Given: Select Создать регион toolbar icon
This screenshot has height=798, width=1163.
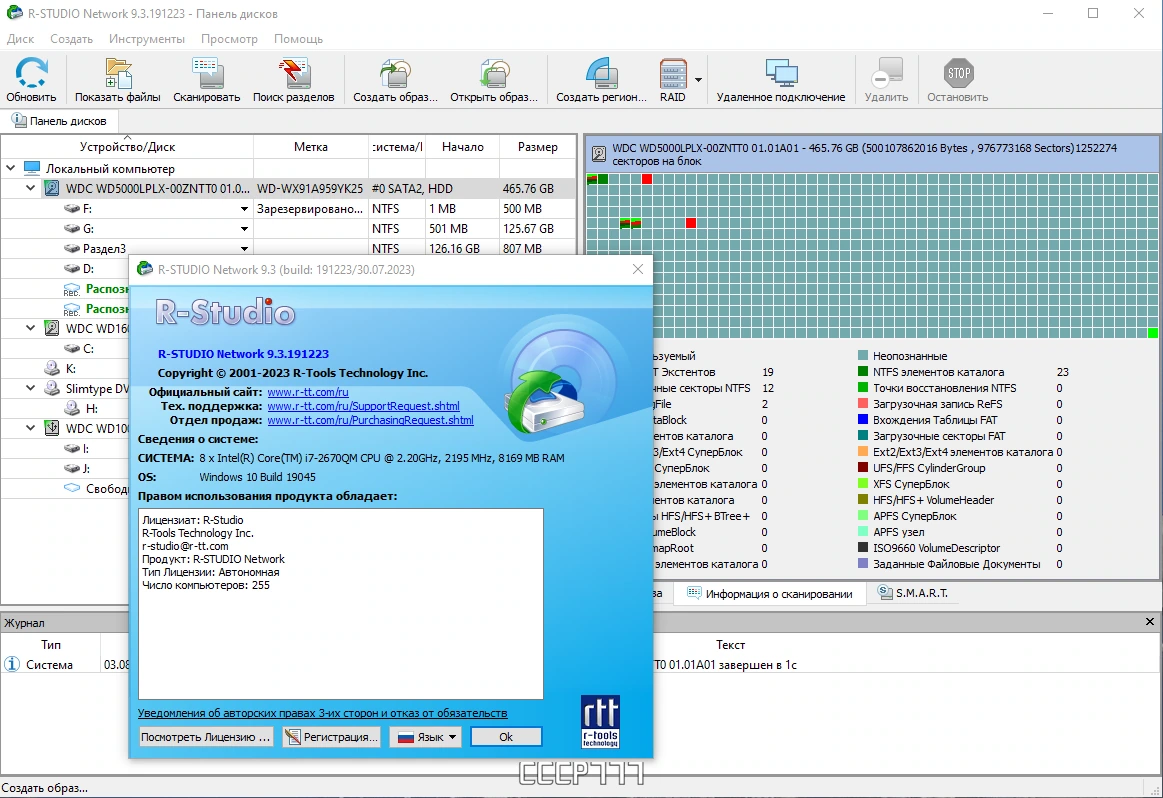Looking at the screenshot, I should (602, 73).
